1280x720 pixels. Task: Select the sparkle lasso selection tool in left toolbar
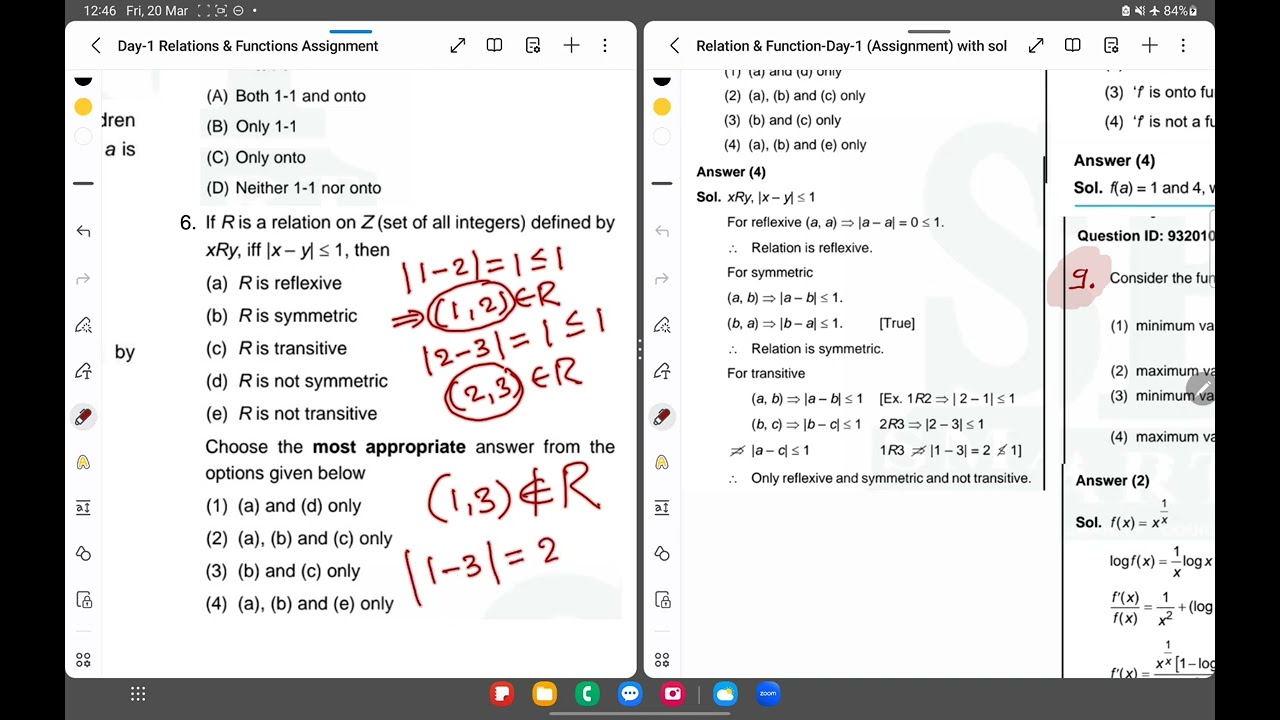83,325
